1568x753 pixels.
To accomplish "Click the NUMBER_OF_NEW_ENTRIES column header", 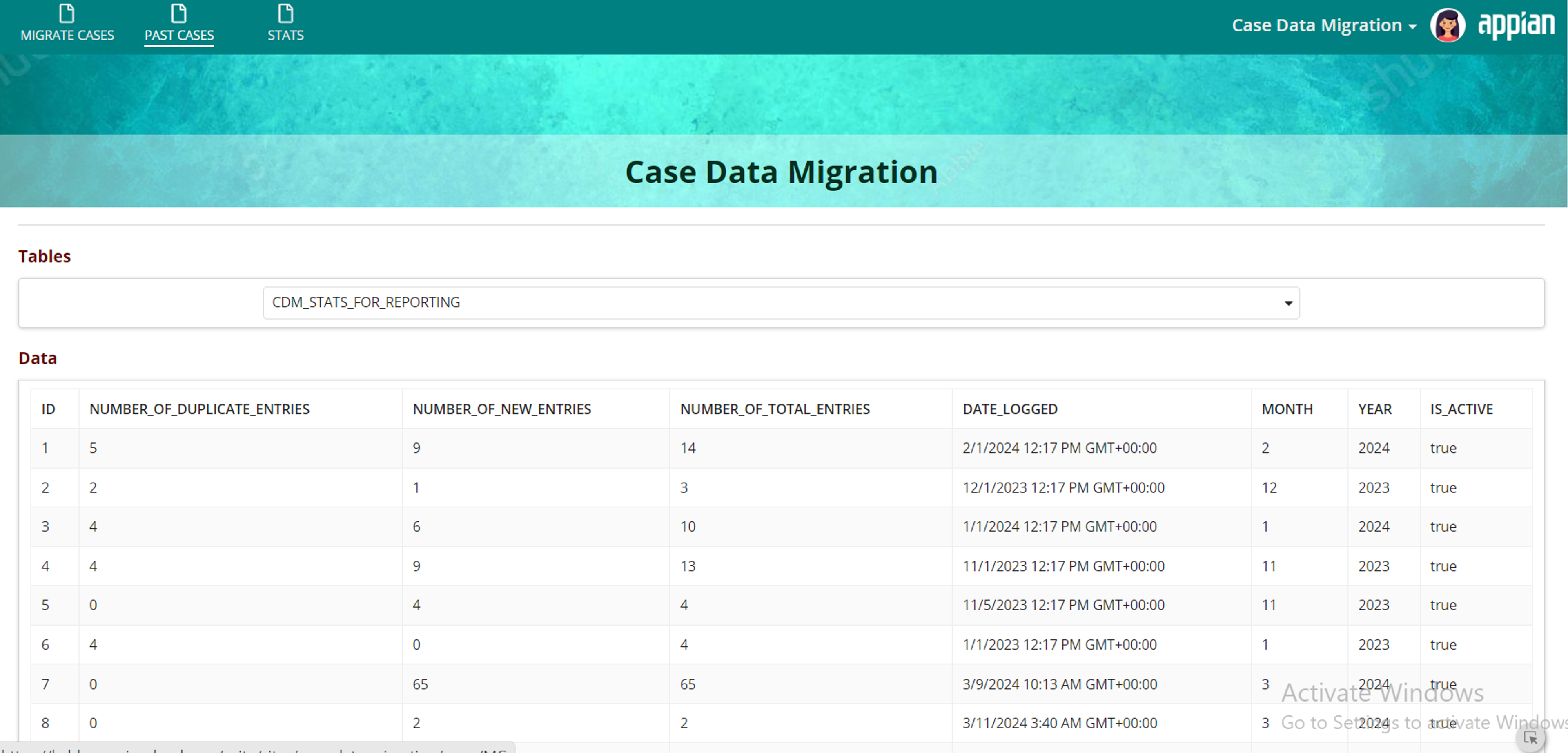I will (501, 409).
